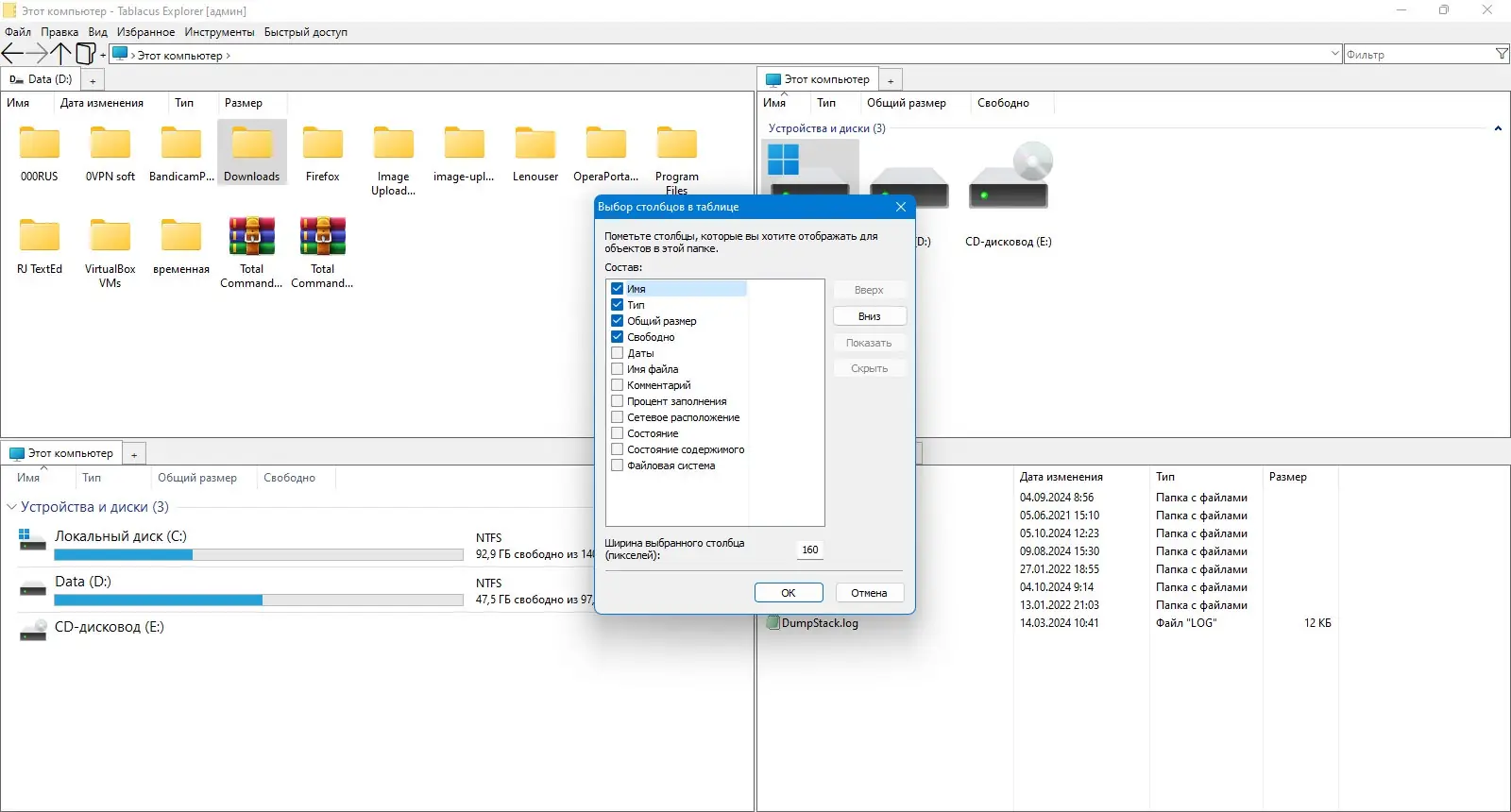Screen dimensions: 1511x812
Task: Click the Фильтр input field
Action: click(1418, 55)
